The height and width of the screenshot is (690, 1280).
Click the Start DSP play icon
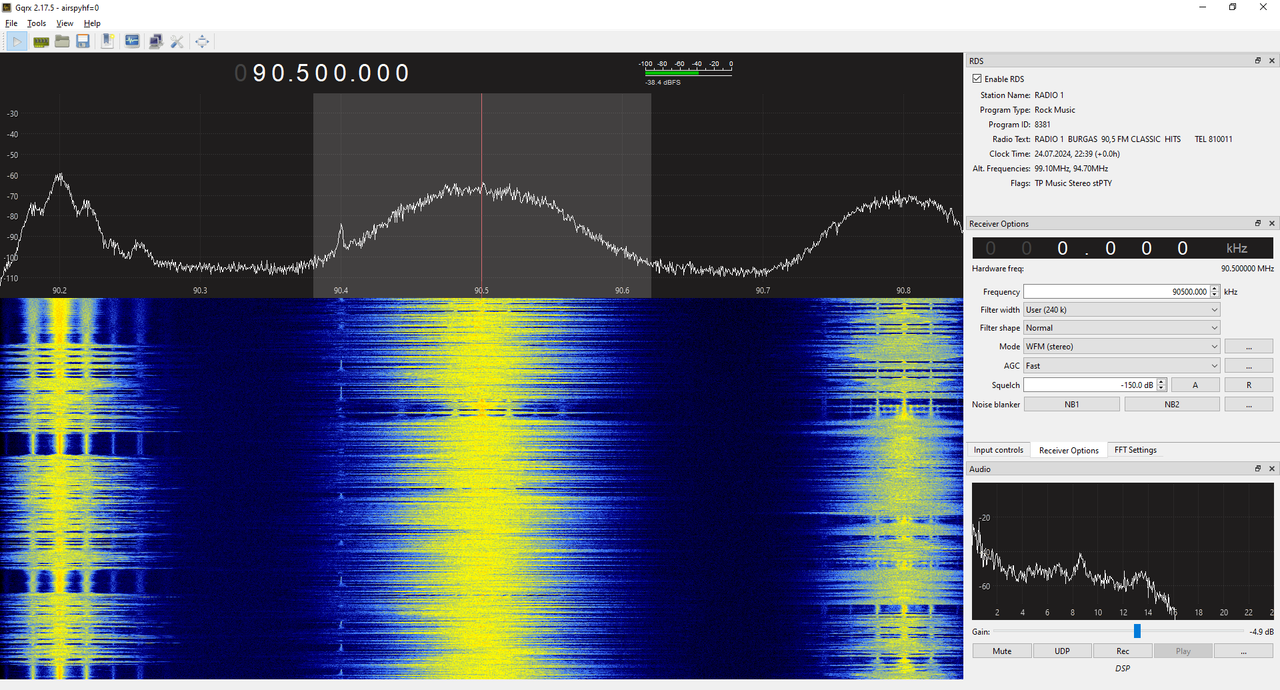click(18, 41)
